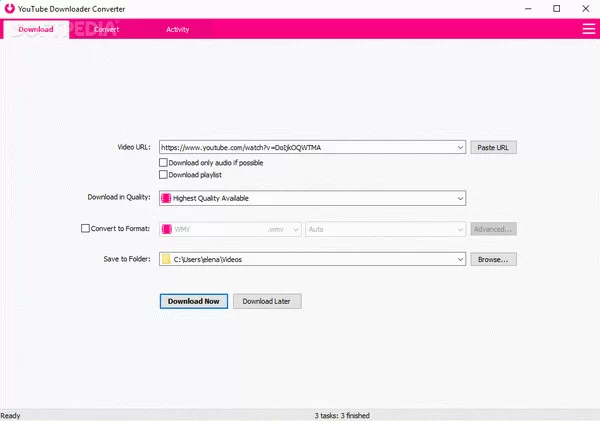
Task: Switch to the Convert tab
Action: [x=106, y=30]
